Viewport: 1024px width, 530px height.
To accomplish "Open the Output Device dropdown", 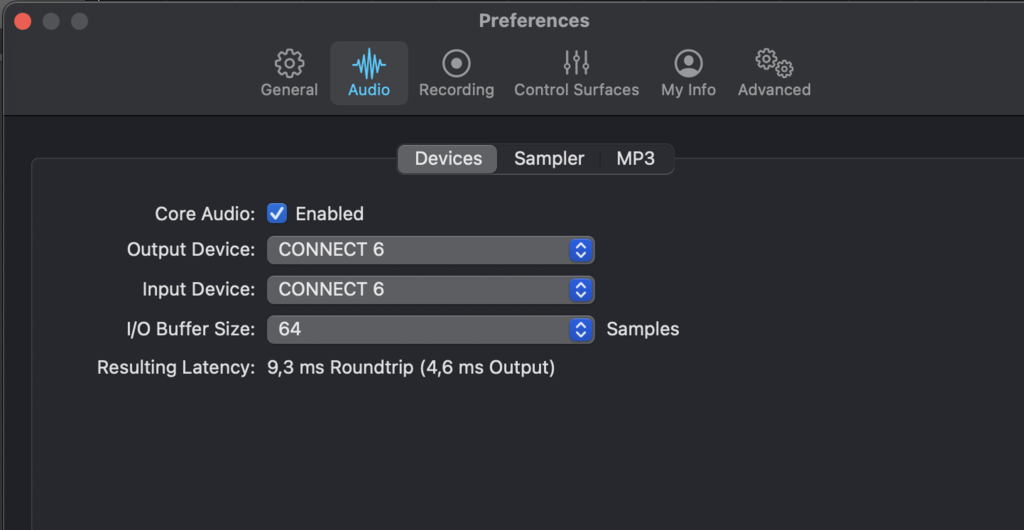I will (430, 250).
